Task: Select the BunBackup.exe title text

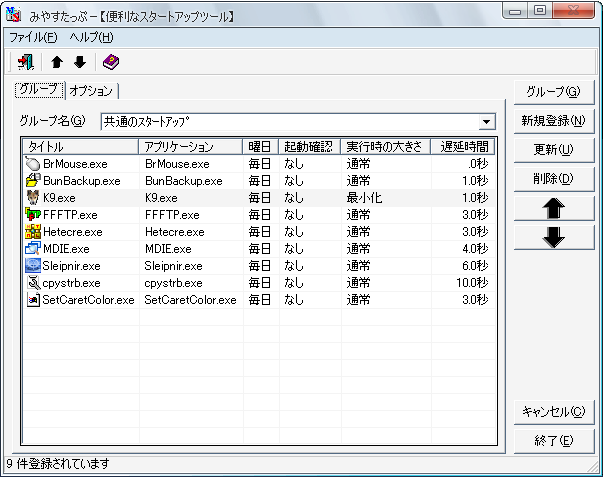Action: [82, 181]
